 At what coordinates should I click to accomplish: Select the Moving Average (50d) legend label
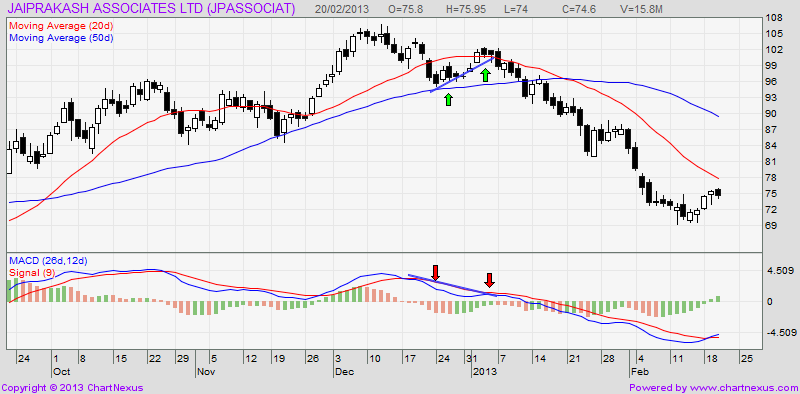point(61,38)
